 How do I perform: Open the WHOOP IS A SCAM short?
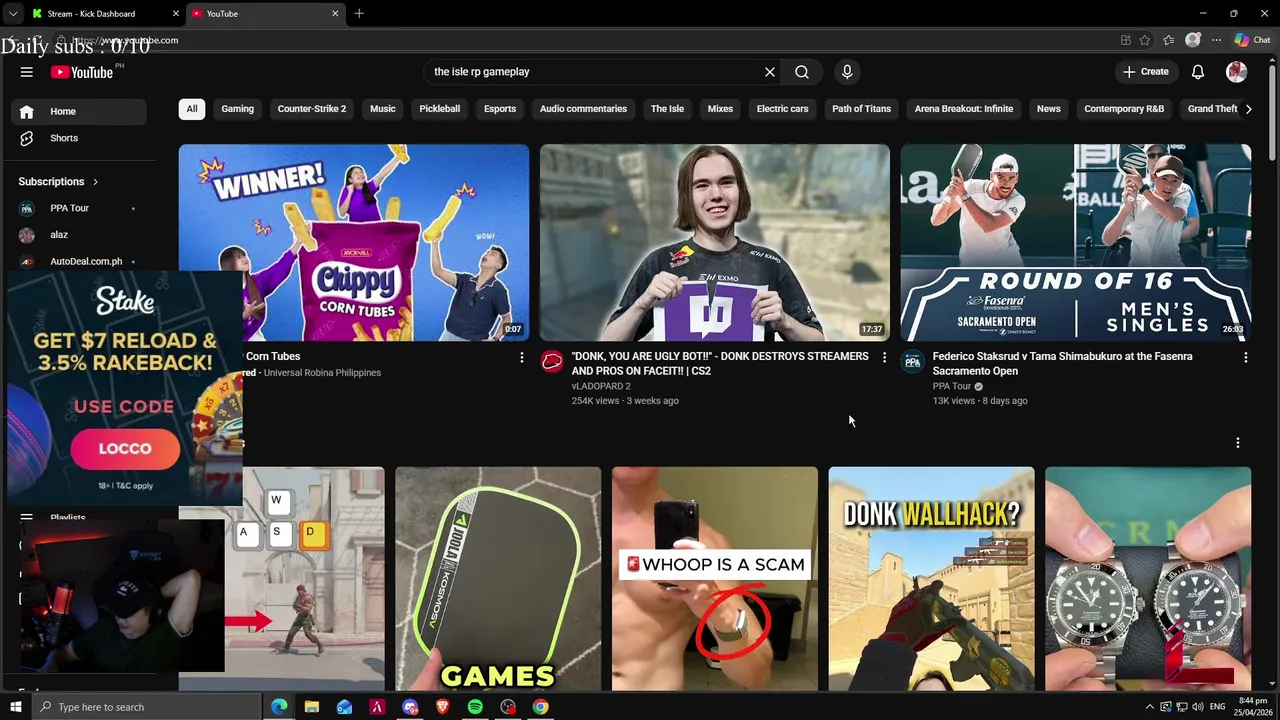click(715, 578)
